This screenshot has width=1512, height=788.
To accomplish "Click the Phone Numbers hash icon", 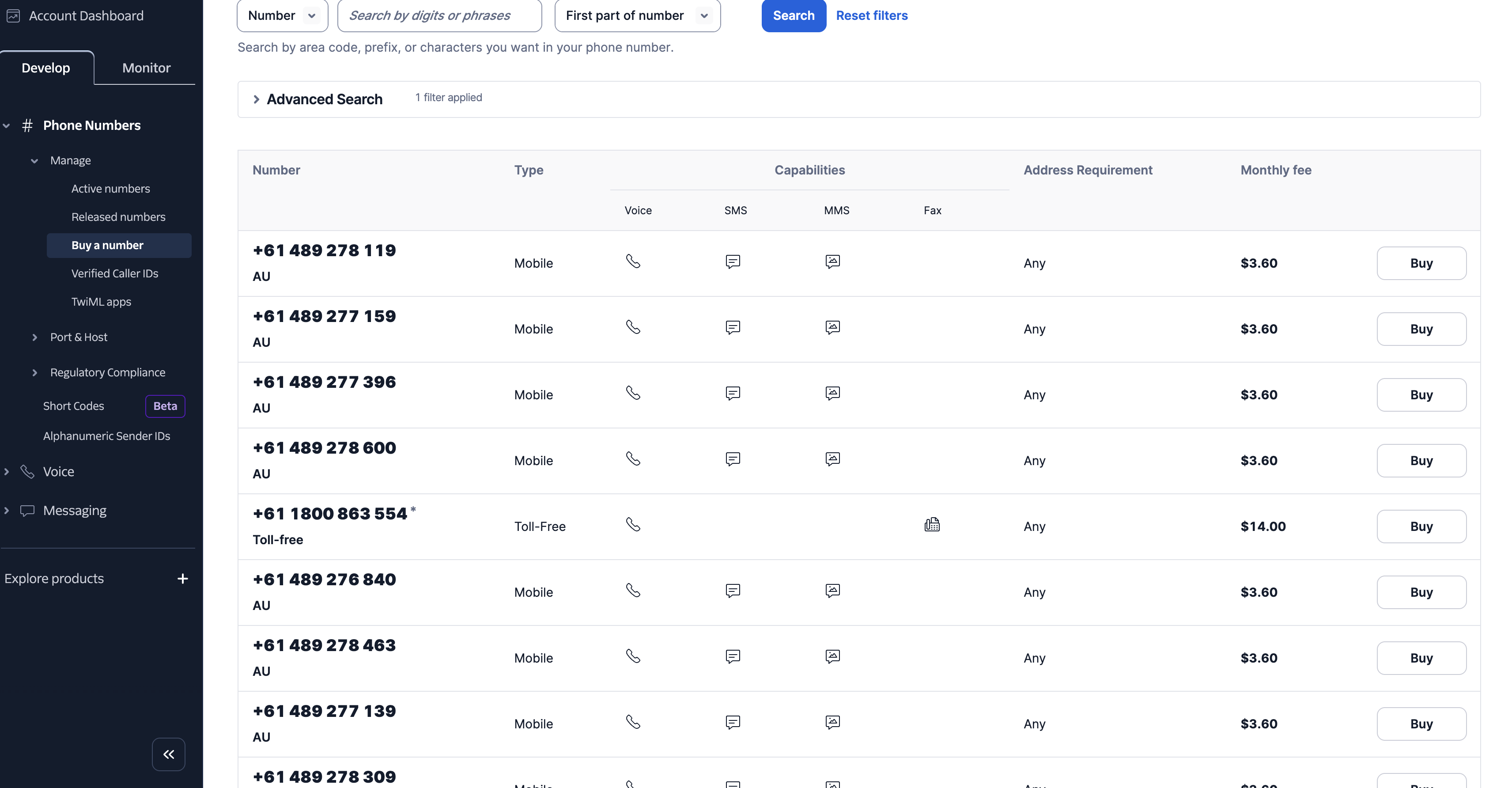I will tap(27, 125).
